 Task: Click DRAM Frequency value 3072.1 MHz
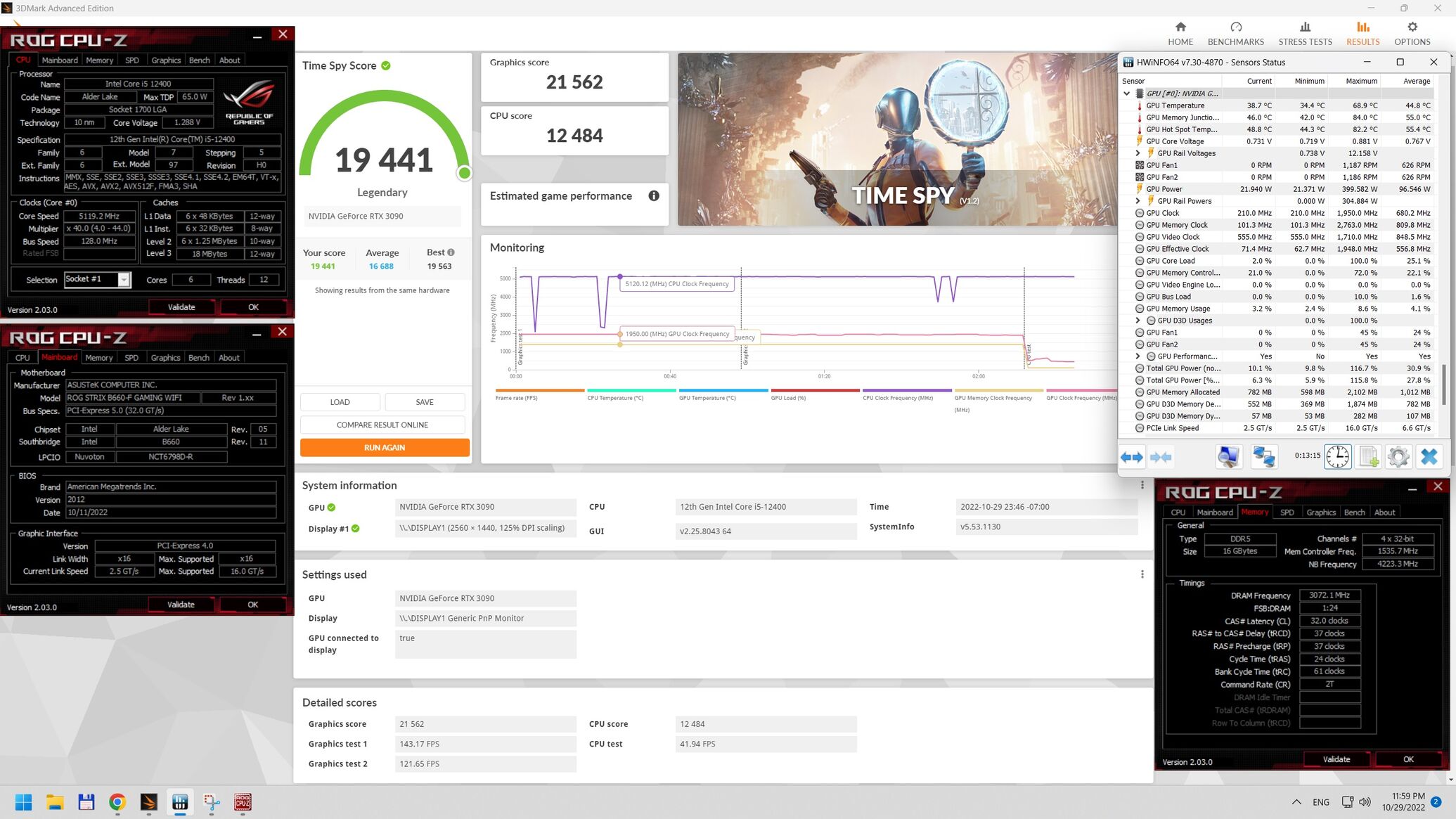tap(1329, 595)
